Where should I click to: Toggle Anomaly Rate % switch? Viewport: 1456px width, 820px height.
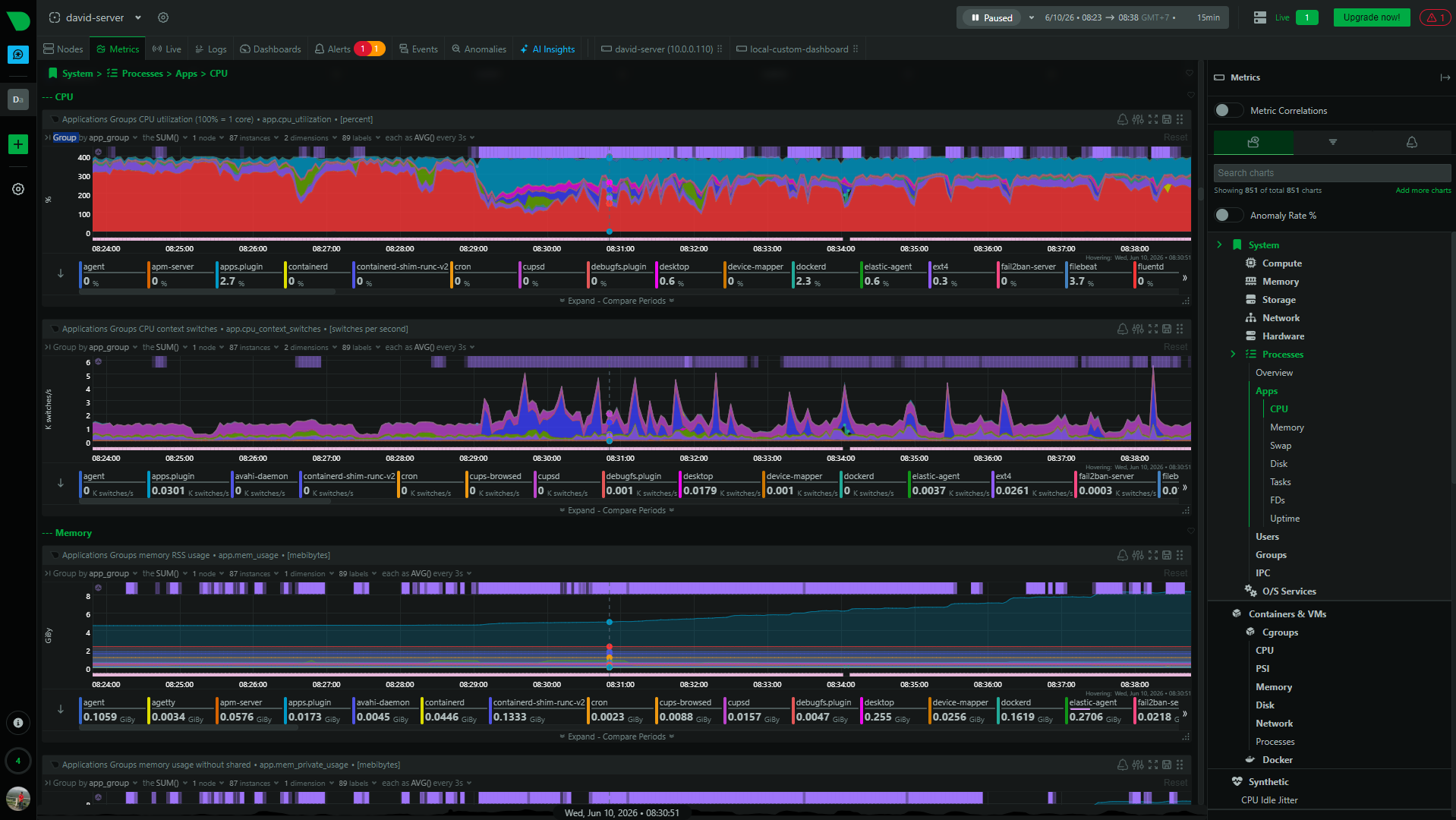pos(1228,215)
